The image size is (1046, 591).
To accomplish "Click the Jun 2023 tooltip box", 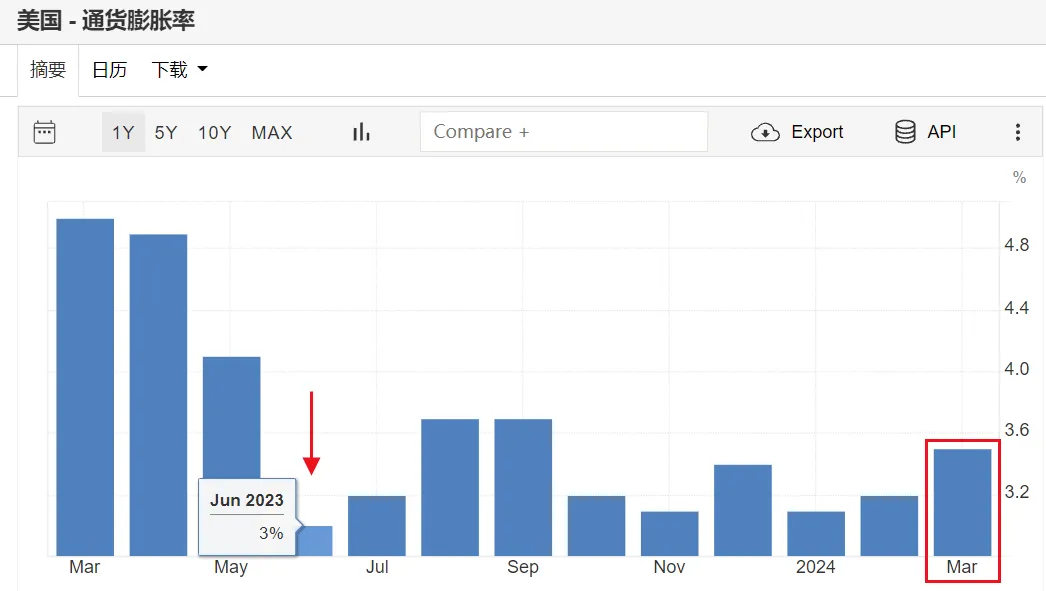I will pos(248,516).
